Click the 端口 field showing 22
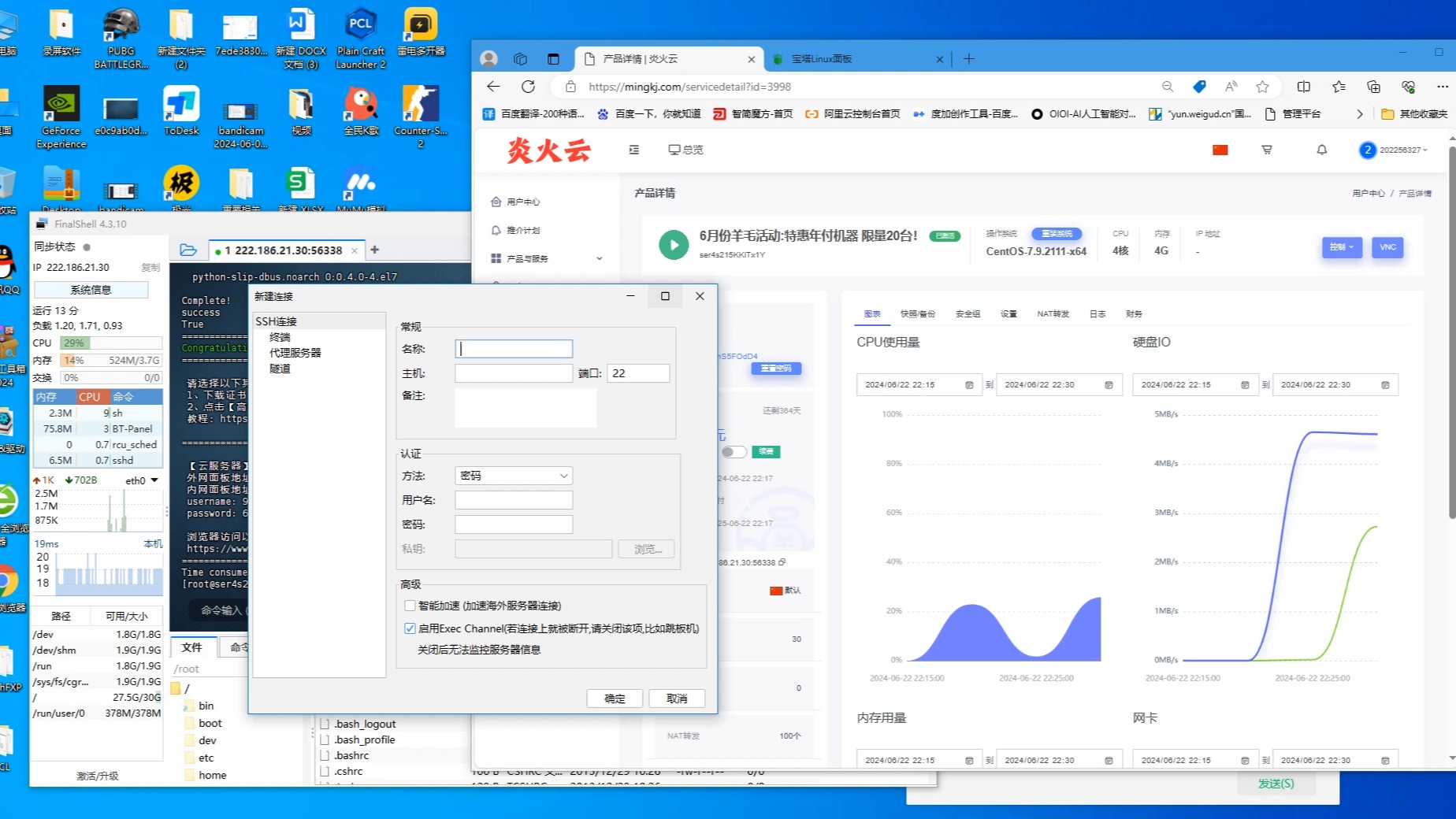The height and width of the screenshot is (819, 1456). [638, 373]
